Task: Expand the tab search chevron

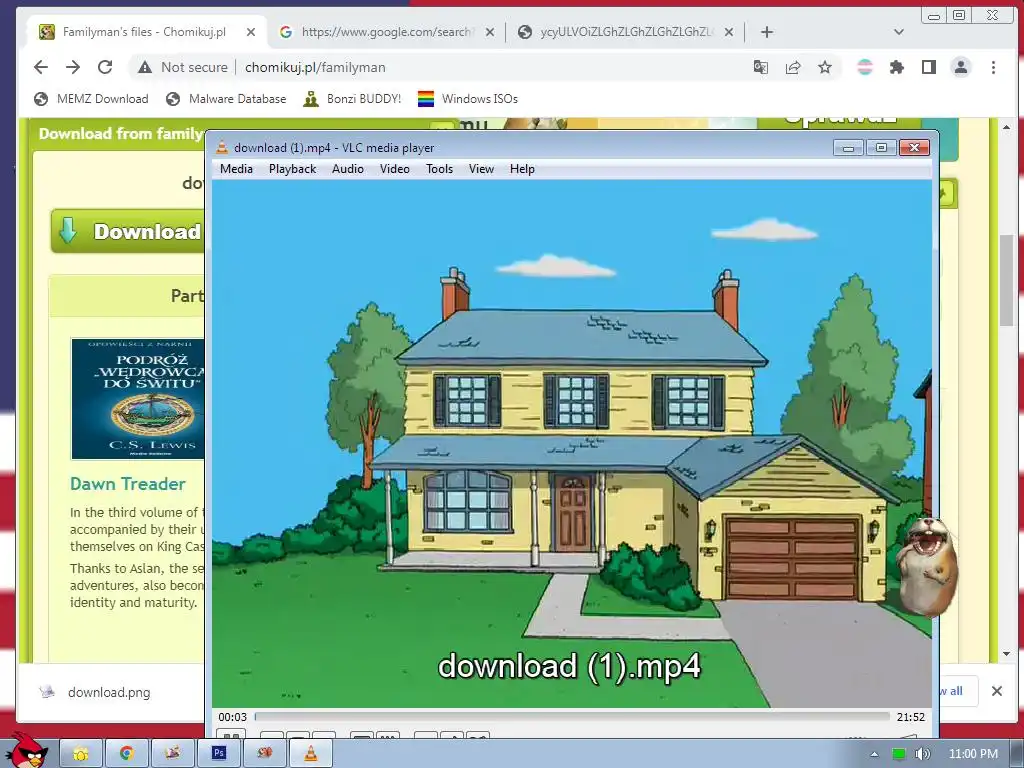Action: coord(899,32)
